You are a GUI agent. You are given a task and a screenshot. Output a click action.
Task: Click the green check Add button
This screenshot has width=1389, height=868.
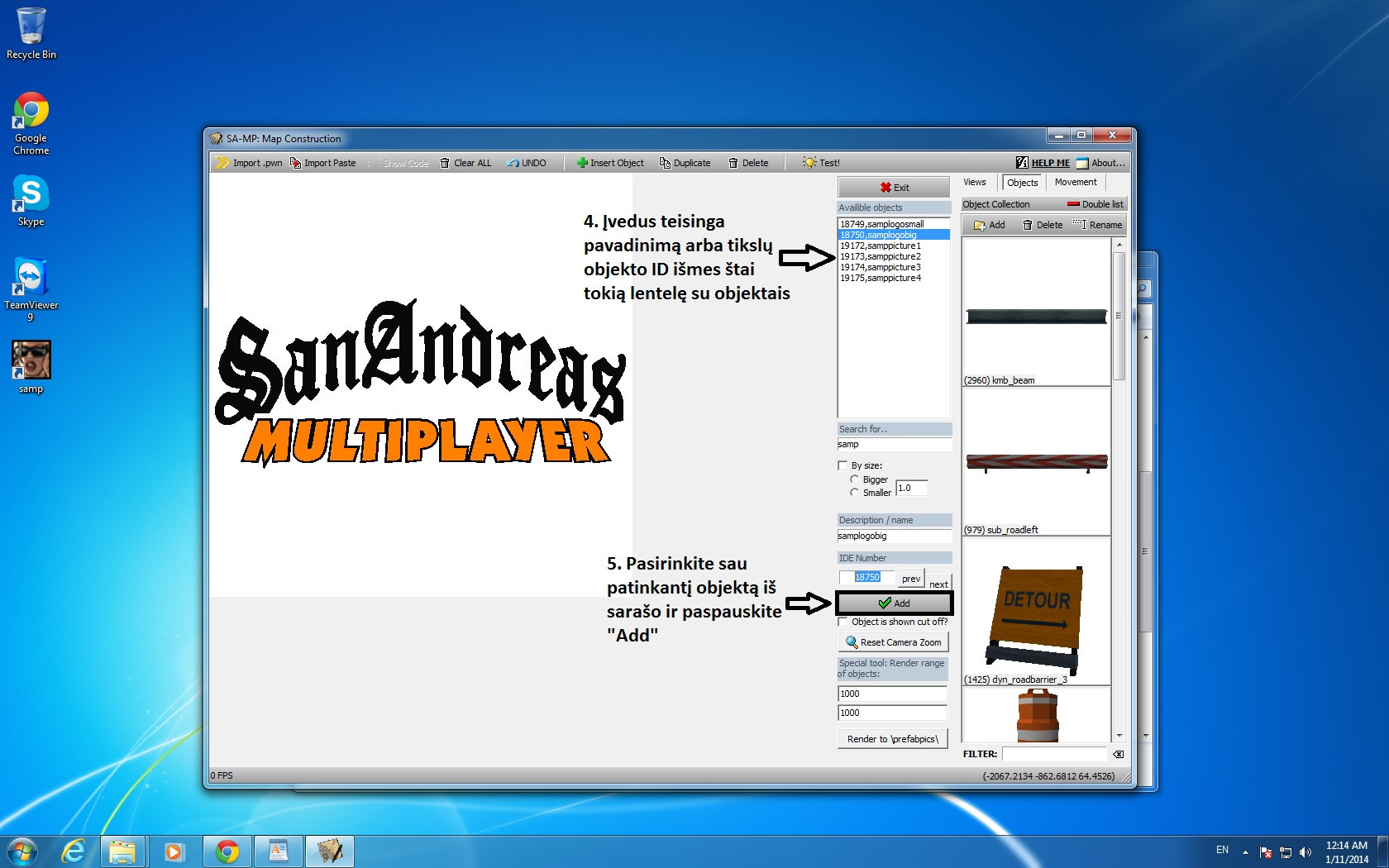[x=894, y=603]
